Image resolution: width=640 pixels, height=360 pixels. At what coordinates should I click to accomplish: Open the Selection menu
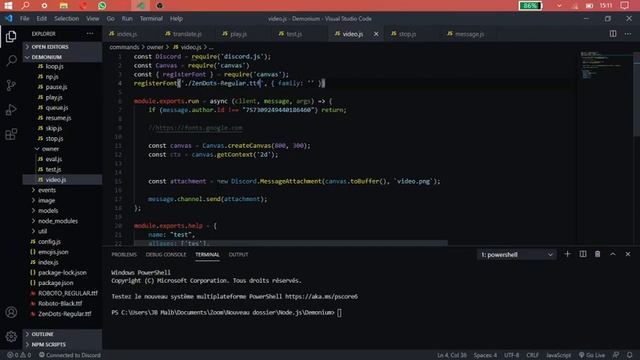point(67,19)
